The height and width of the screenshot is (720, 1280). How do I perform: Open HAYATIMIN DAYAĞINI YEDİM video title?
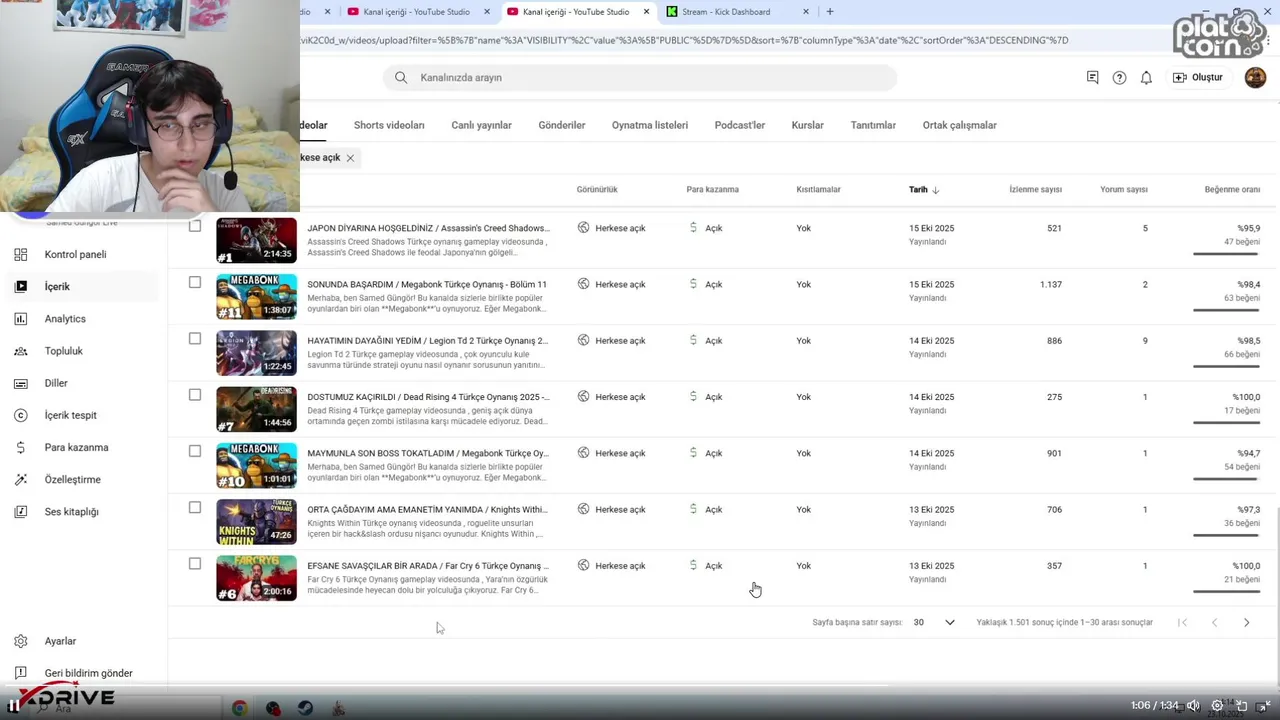coord(428,340)
